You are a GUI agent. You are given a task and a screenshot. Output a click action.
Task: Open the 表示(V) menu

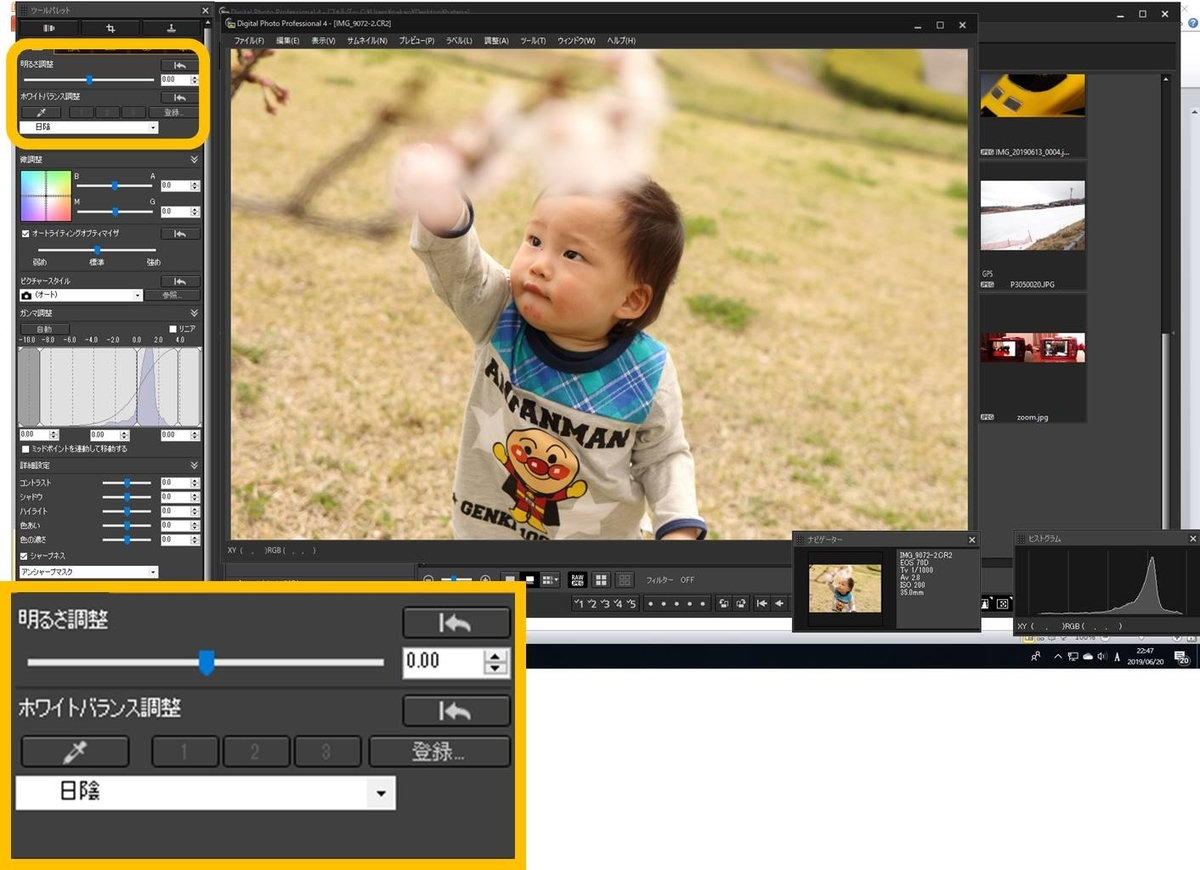322,41
